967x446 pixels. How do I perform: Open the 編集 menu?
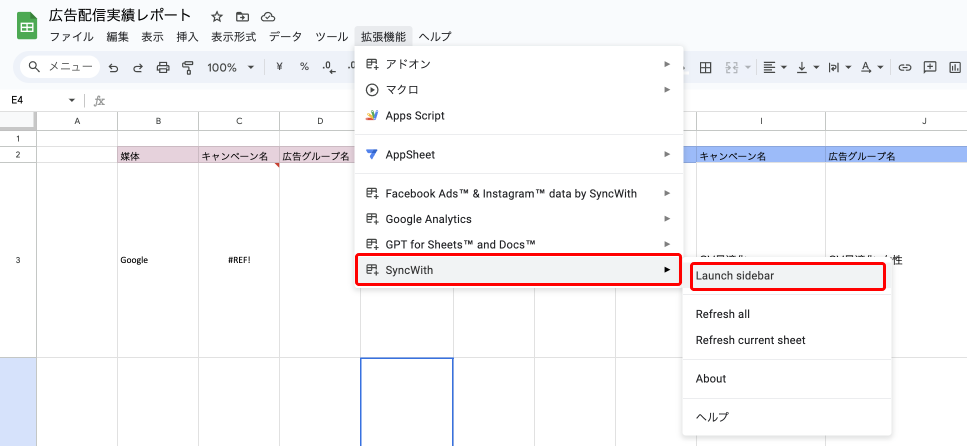pos(118,36)
